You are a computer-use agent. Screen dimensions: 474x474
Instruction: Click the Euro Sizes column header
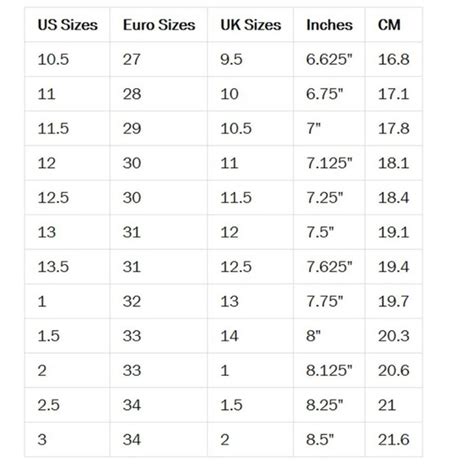(x=159, y=25)
